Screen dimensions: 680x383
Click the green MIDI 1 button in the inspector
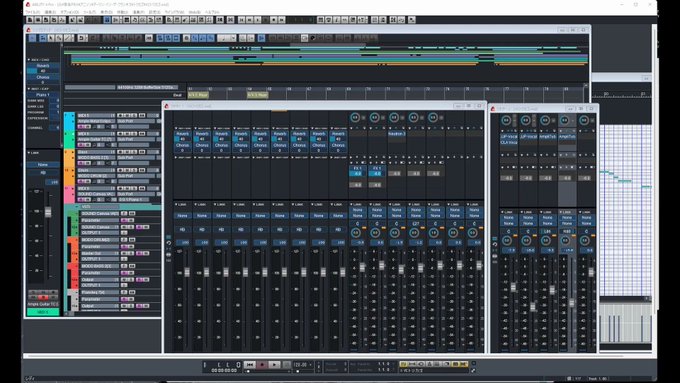tap(43, 312)
